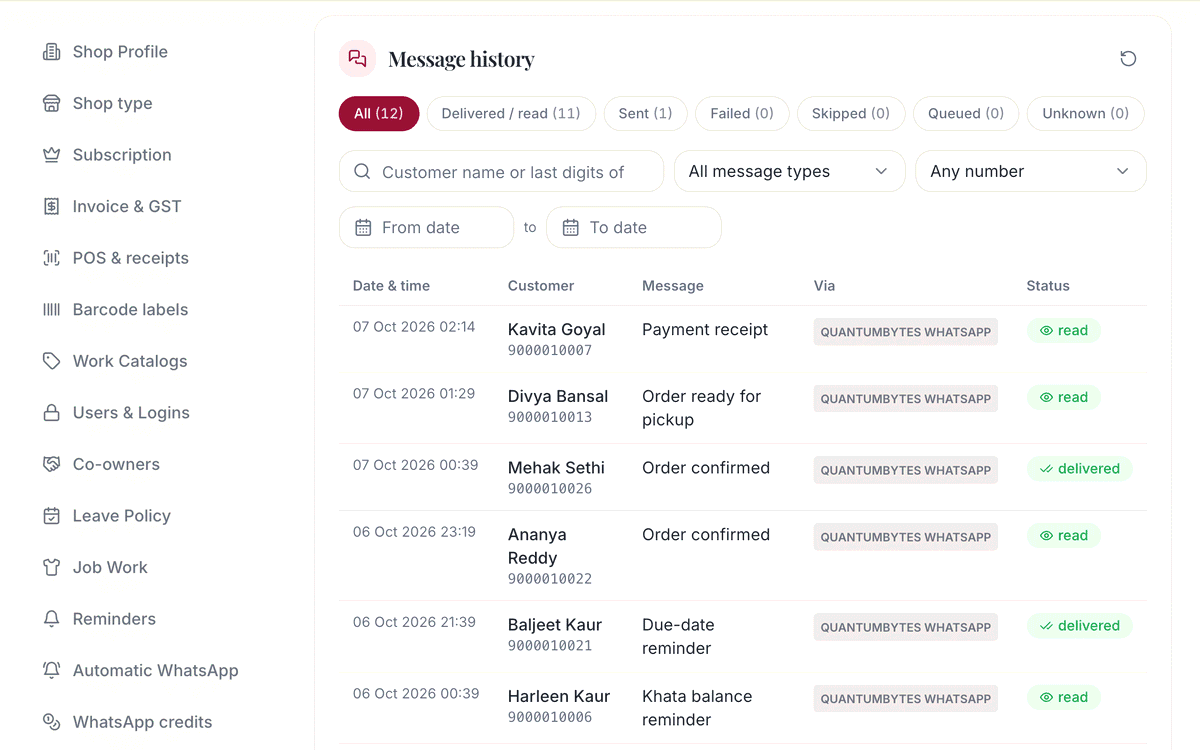The width and height of the screenshot is (1200, 750).
Task: Click the Invoice & GST receipt icon
Action: click(51, 207)
